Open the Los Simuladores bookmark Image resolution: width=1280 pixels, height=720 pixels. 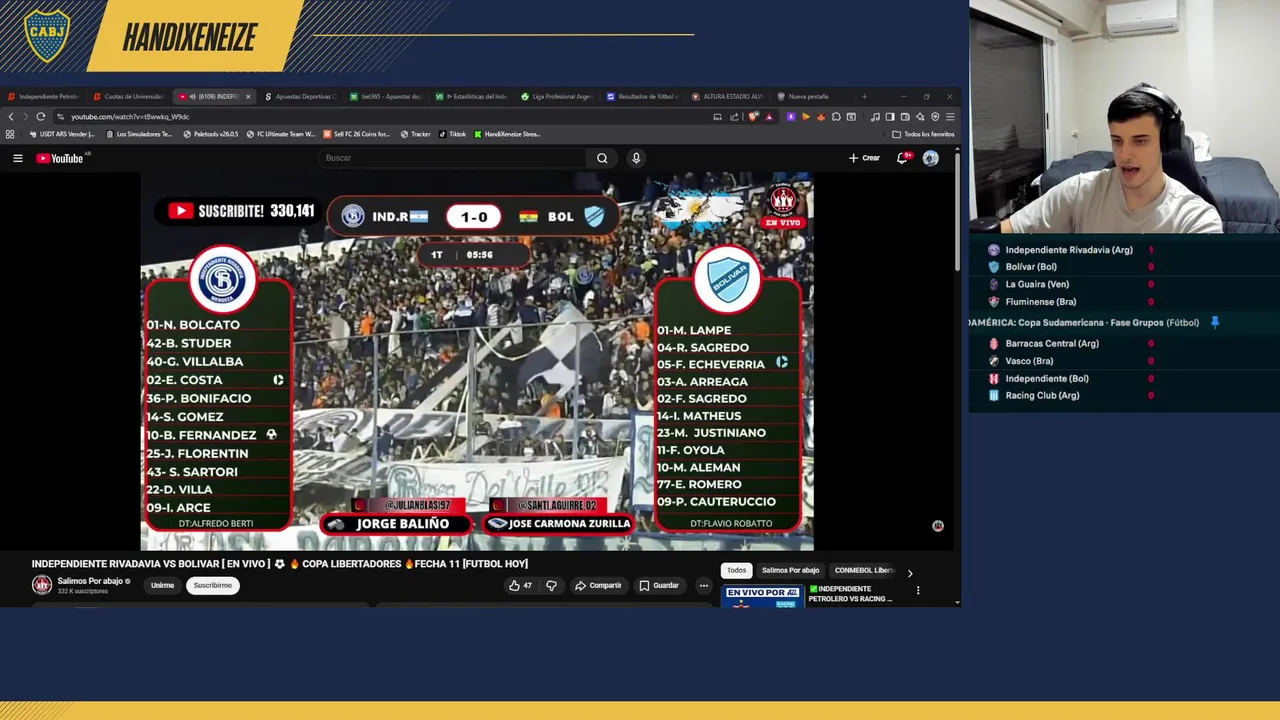point(140,134)
